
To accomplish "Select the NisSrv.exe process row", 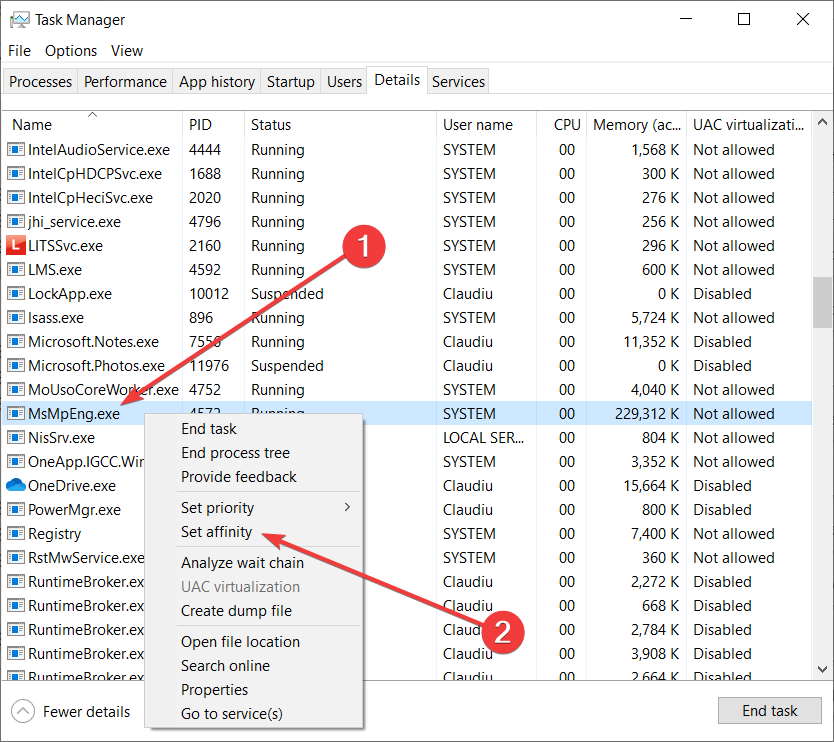I will click(x=62, y=438).
